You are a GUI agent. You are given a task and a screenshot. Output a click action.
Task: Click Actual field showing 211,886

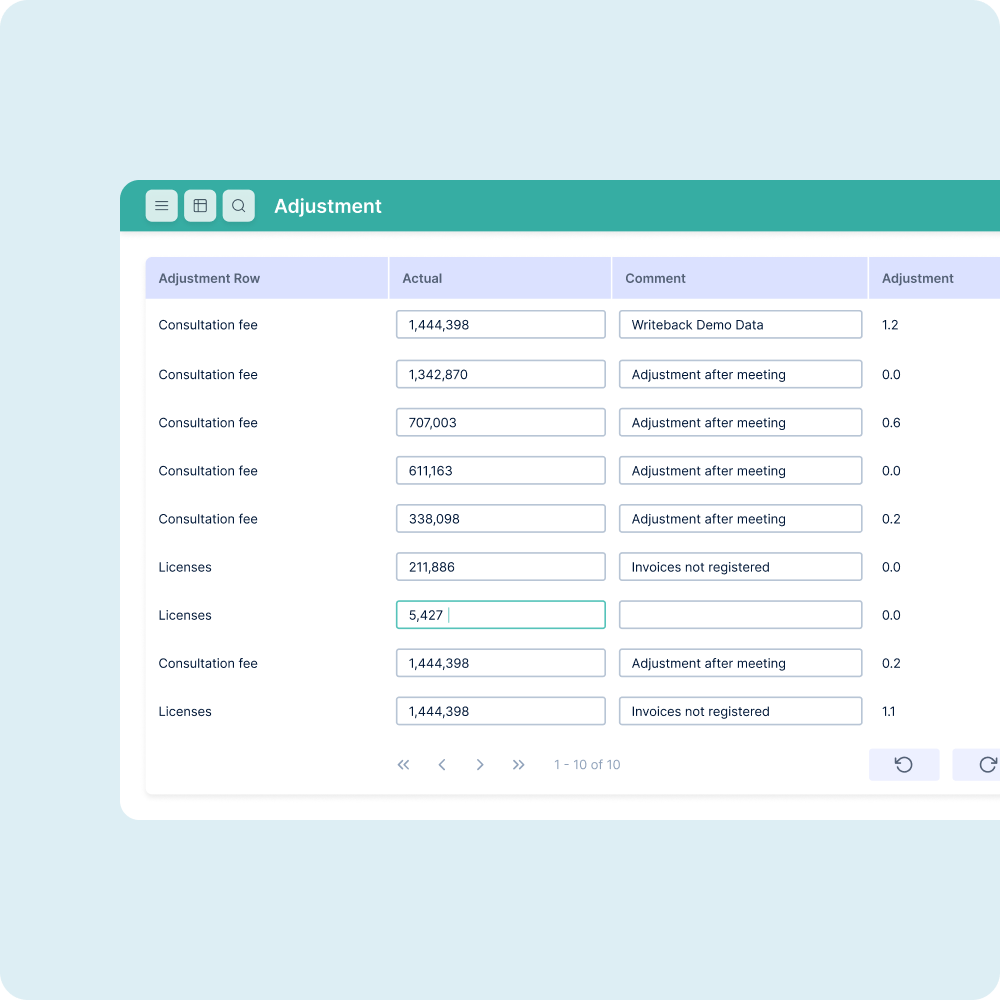(x=500, y=567)
